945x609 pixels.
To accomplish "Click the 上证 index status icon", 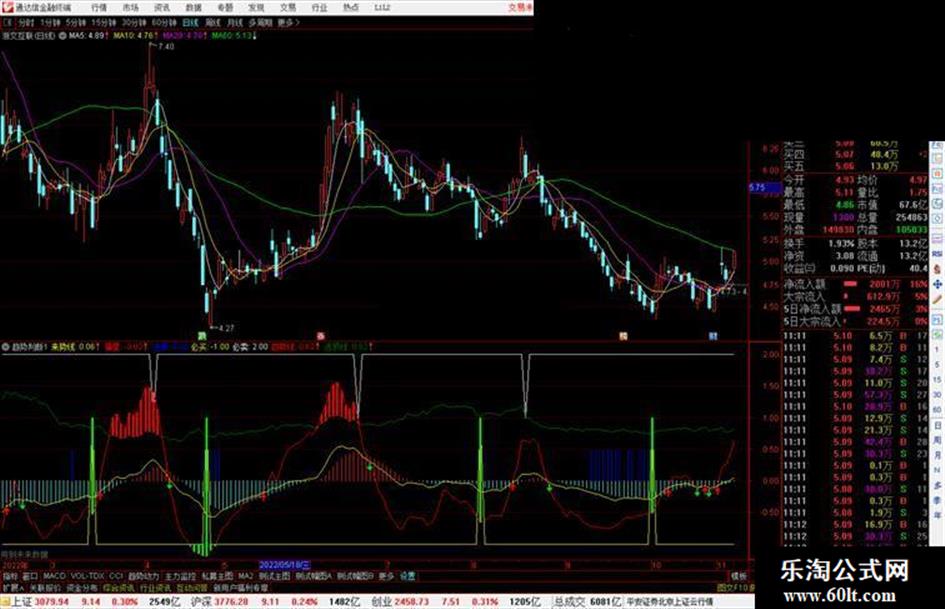I will coord(6,602).
